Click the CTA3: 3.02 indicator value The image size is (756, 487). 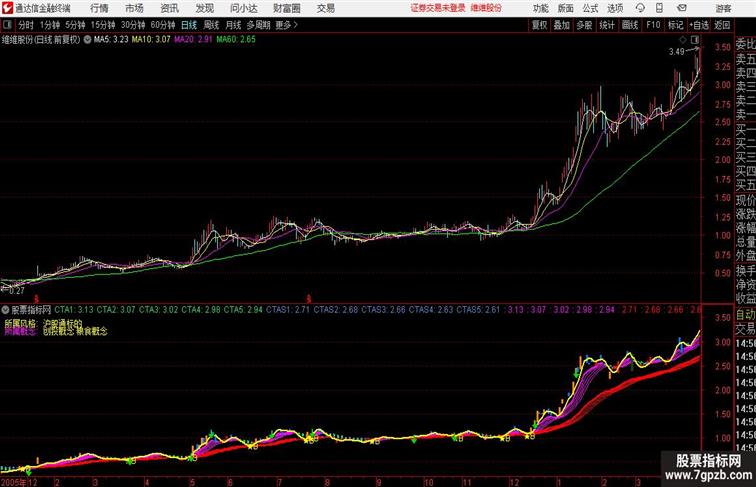pos(158,310)
